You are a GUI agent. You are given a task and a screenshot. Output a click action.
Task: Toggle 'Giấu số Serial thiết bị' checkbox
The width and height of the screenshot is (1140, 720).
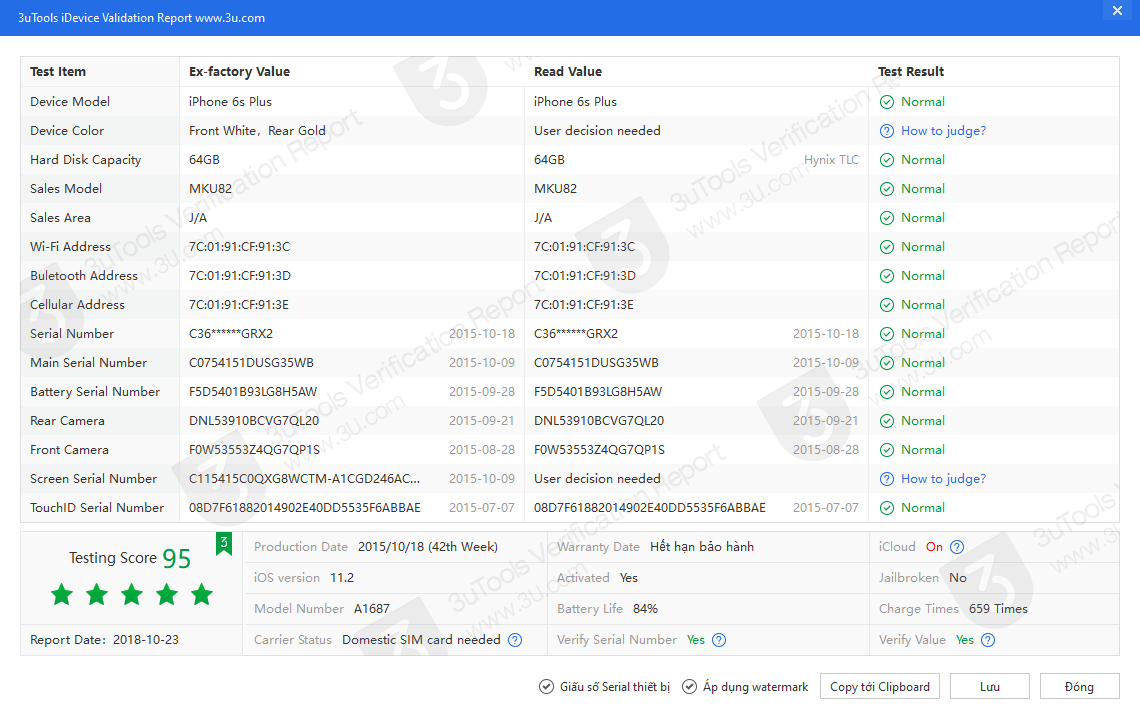tap(546, 687)
